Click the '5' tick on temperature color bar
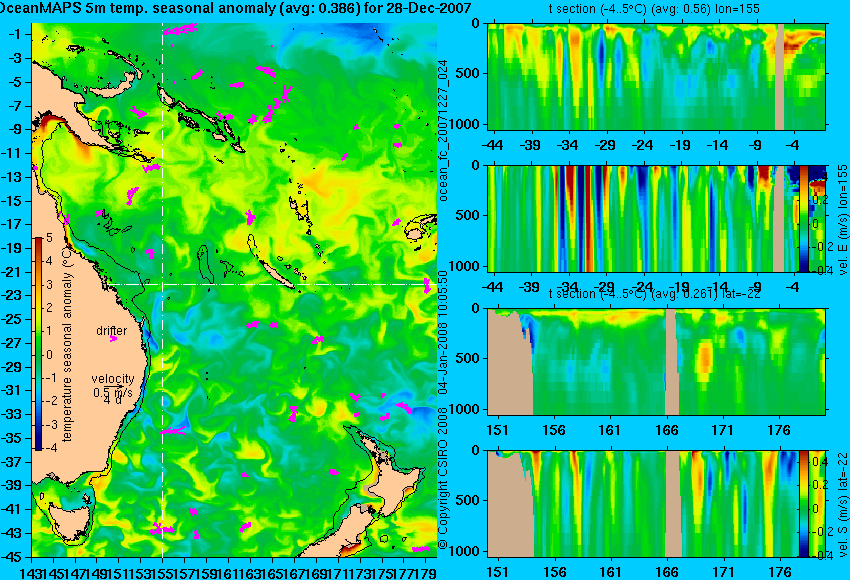The image size is (850, 580). (49, 238)
